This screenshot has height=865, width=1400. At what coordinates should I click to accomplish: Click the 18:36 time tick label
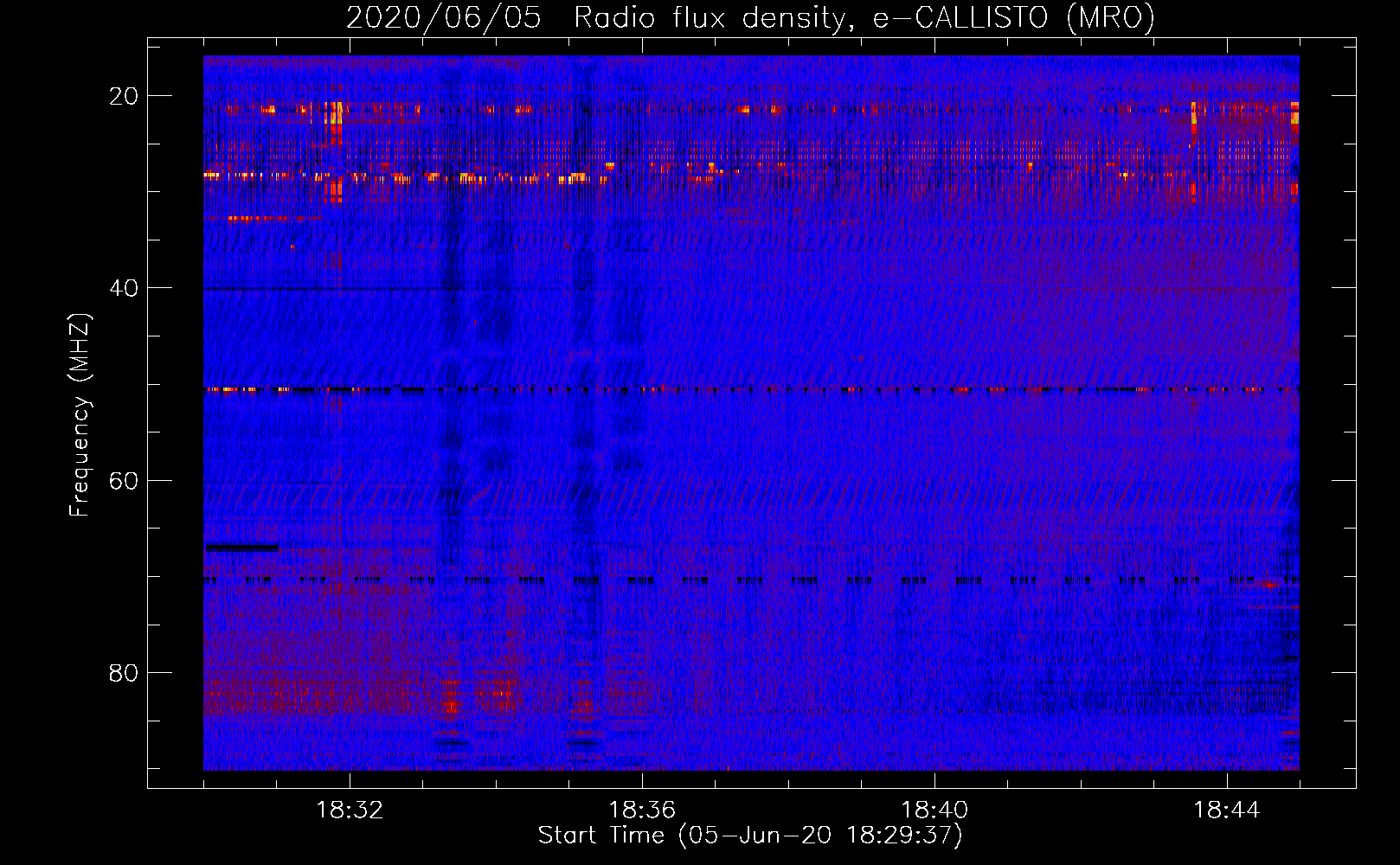point(642,811)
